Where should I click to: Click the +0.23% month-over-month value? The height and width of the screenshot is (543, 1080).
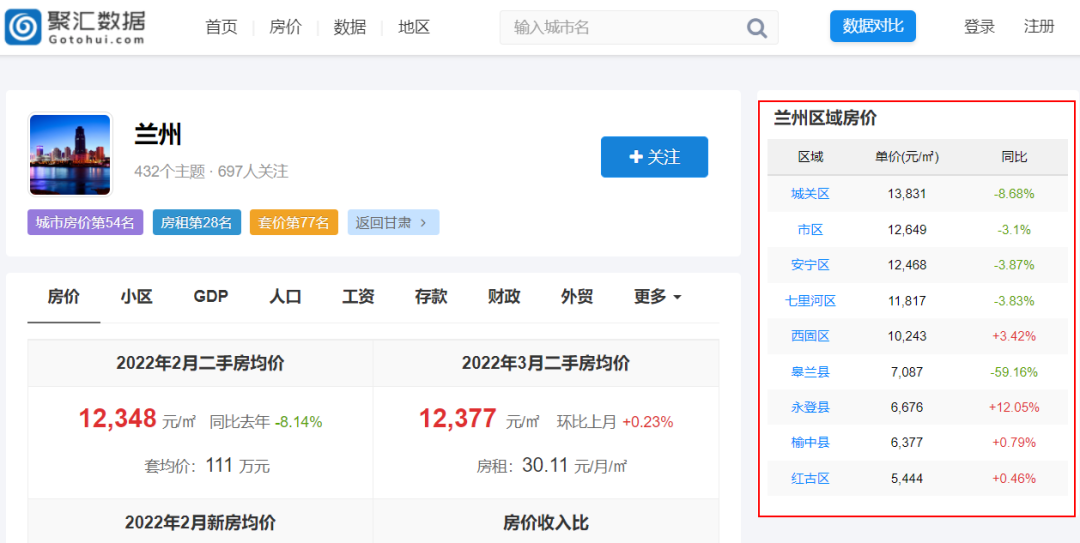(x=647, y=422)
